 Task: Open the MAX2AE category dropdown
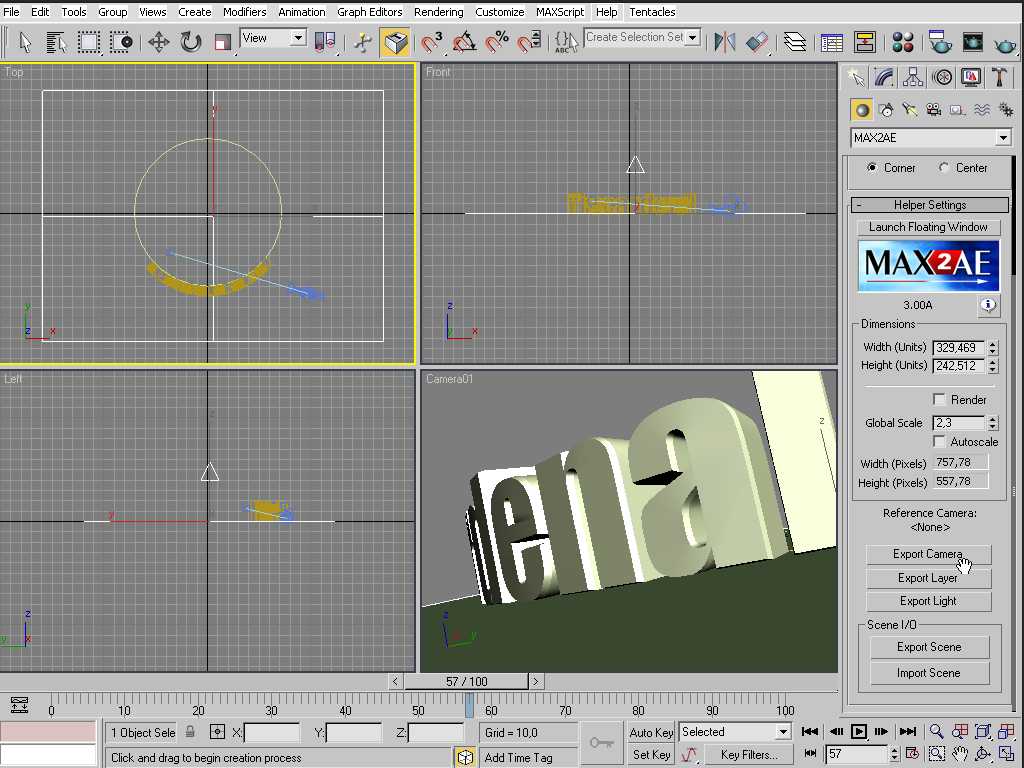(1003, 138)
